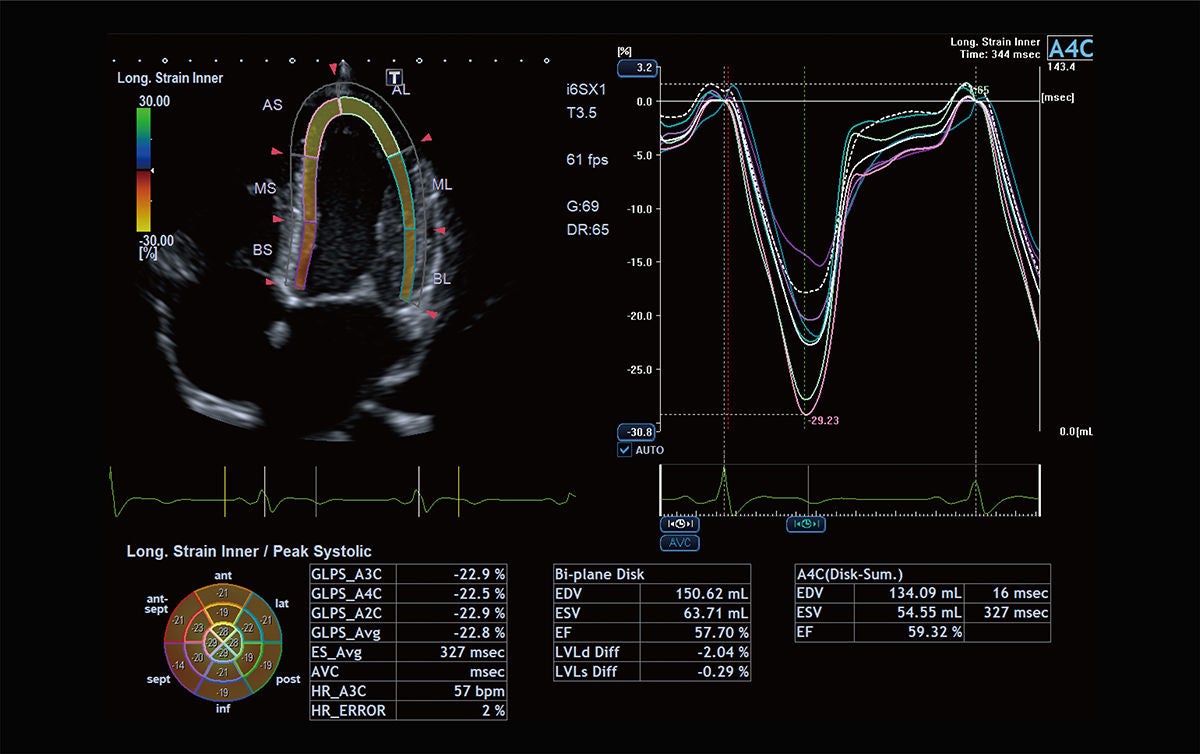Click the cyan time-marker icon below ECG
The width and height of the screenshot is (1200, 754).
[x=806, y=524]
